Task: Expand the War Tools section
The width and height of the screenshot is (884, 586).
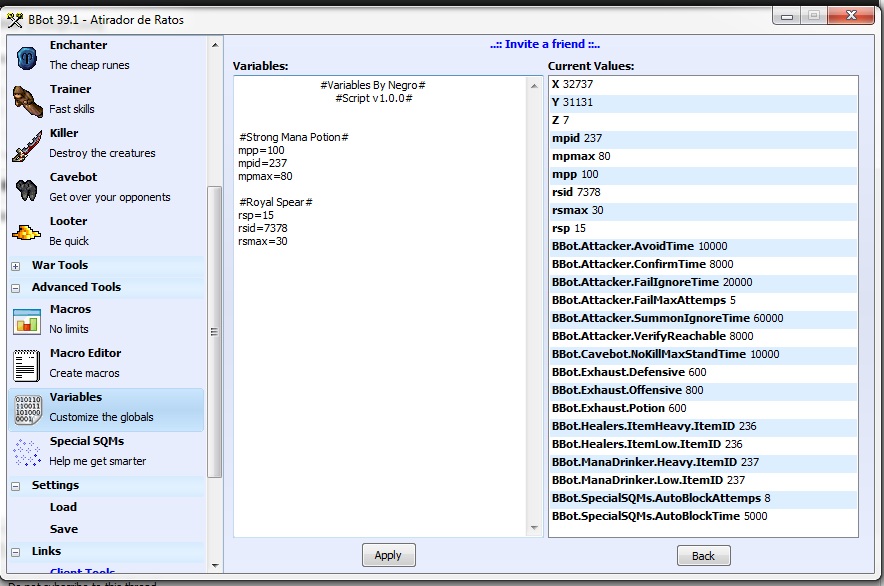Action: click(x=16, y=266)
